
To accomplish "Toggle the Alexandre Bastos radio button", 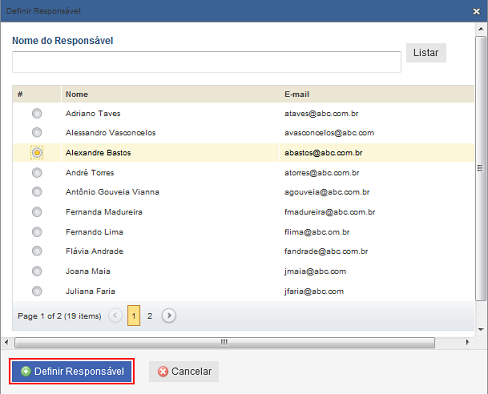I will [x=37, y=153].
